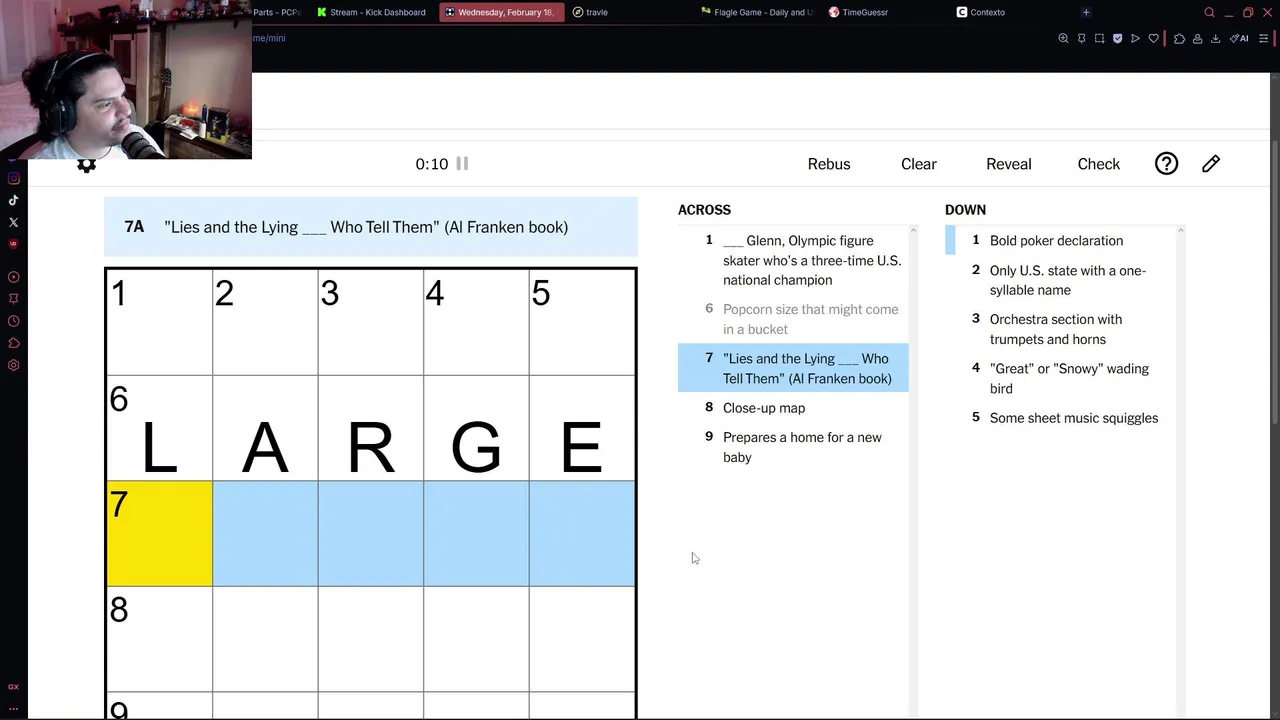Click grid square numbered 3
The height and width of the screenshot is (720, 1280).
click(370, 322)
